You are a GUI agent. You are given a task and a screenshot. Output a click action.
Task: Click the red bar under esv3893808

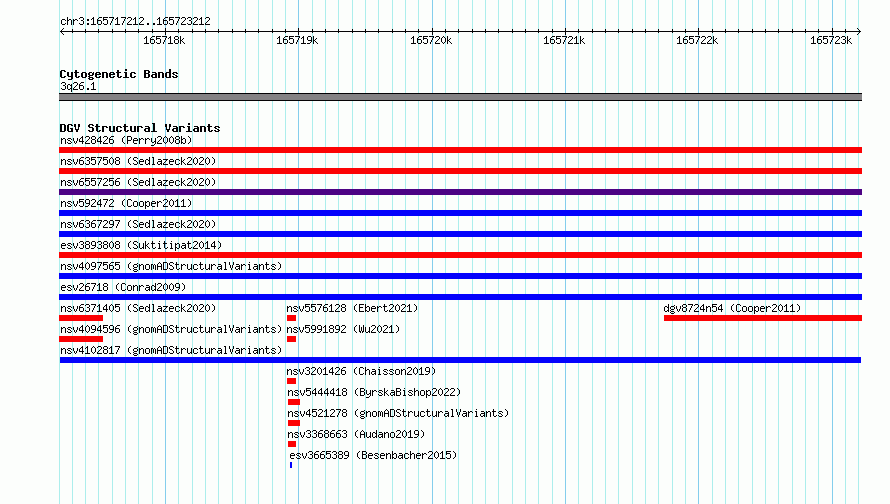click(x=460, y=255)
